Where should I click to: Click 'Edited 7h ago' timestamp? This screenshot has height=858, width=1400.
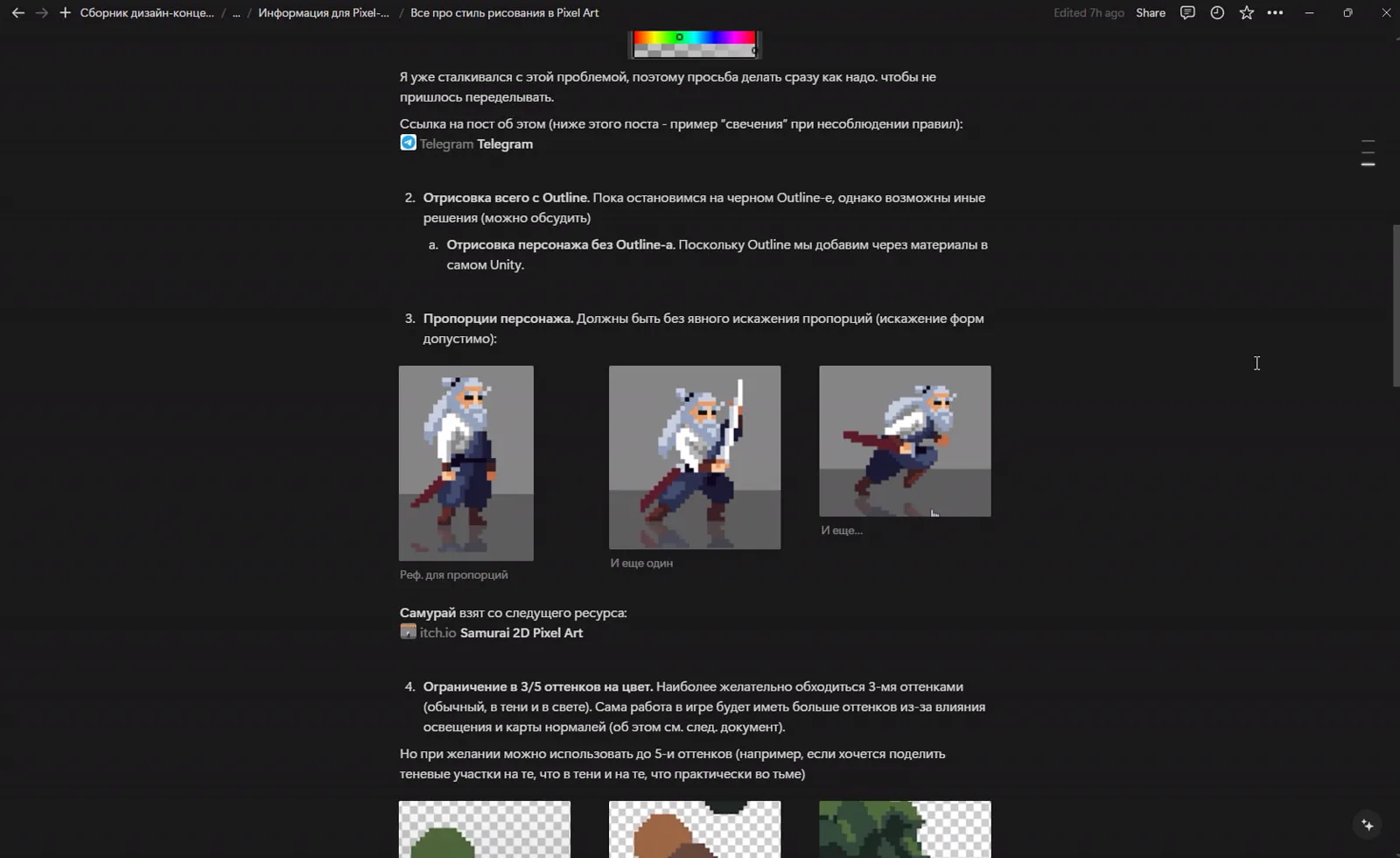click(x=1088, y=13)
